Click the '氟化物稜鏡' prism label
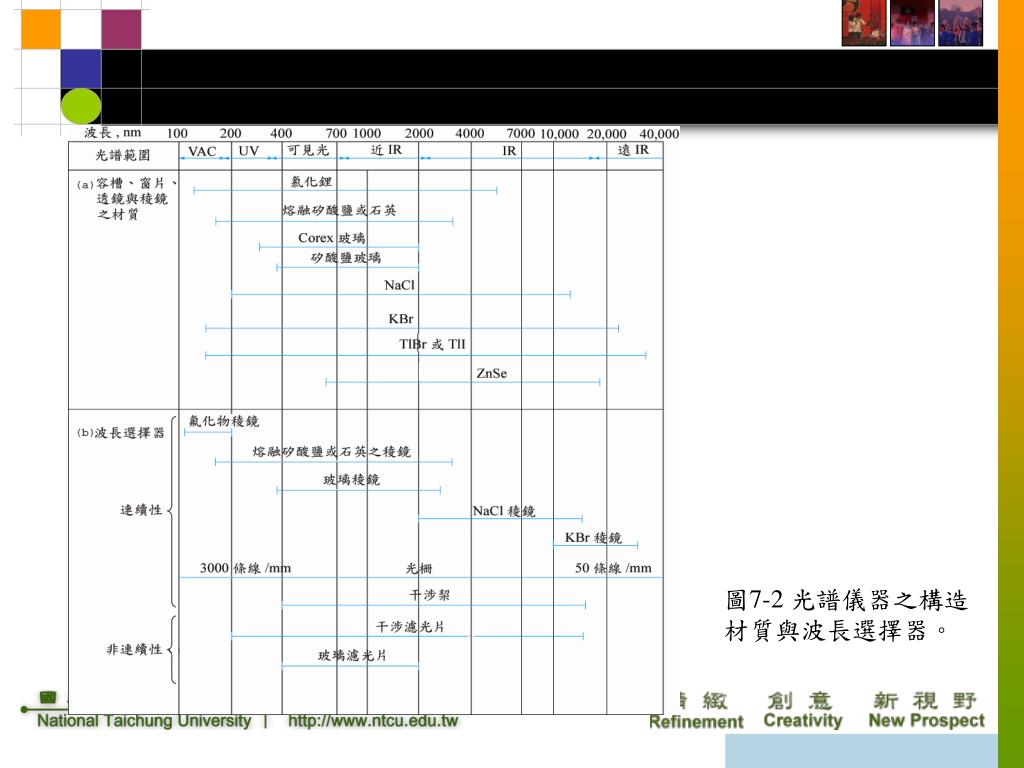Viewport: 1024px width, 768px height. 224,421
